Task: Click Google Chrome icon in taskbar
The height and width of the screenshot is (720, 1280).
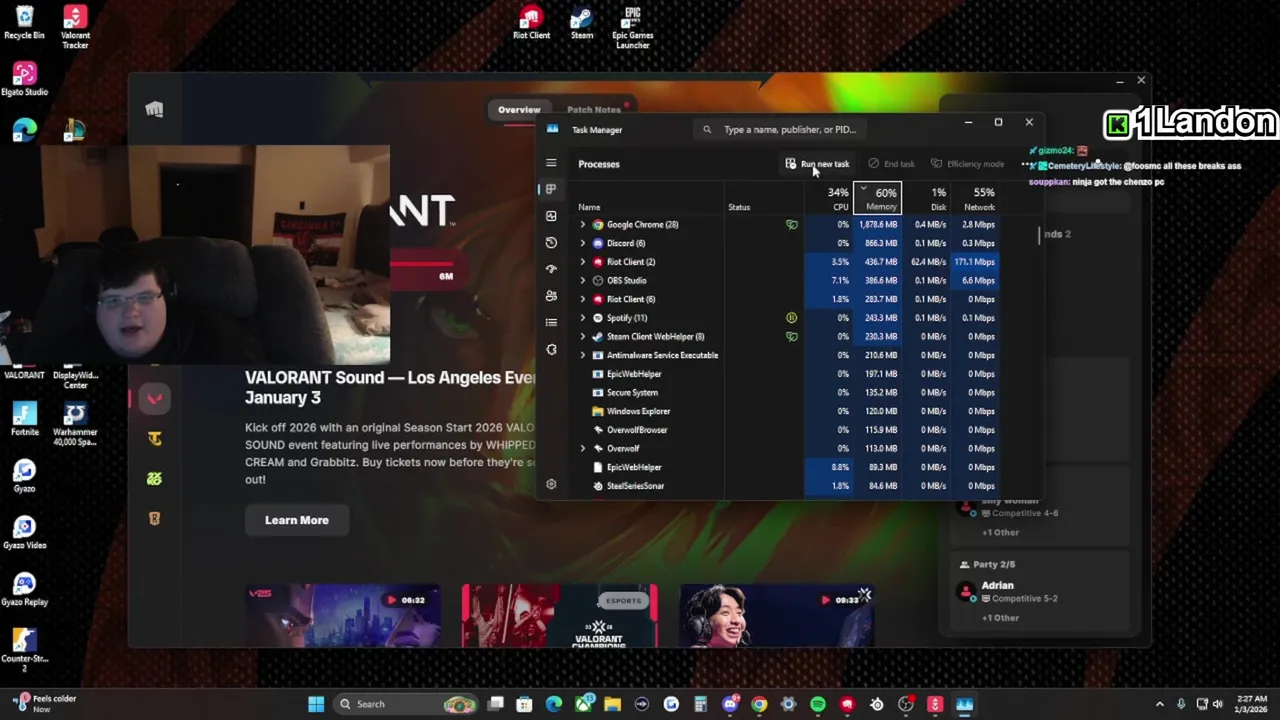Action: (759, 704)
